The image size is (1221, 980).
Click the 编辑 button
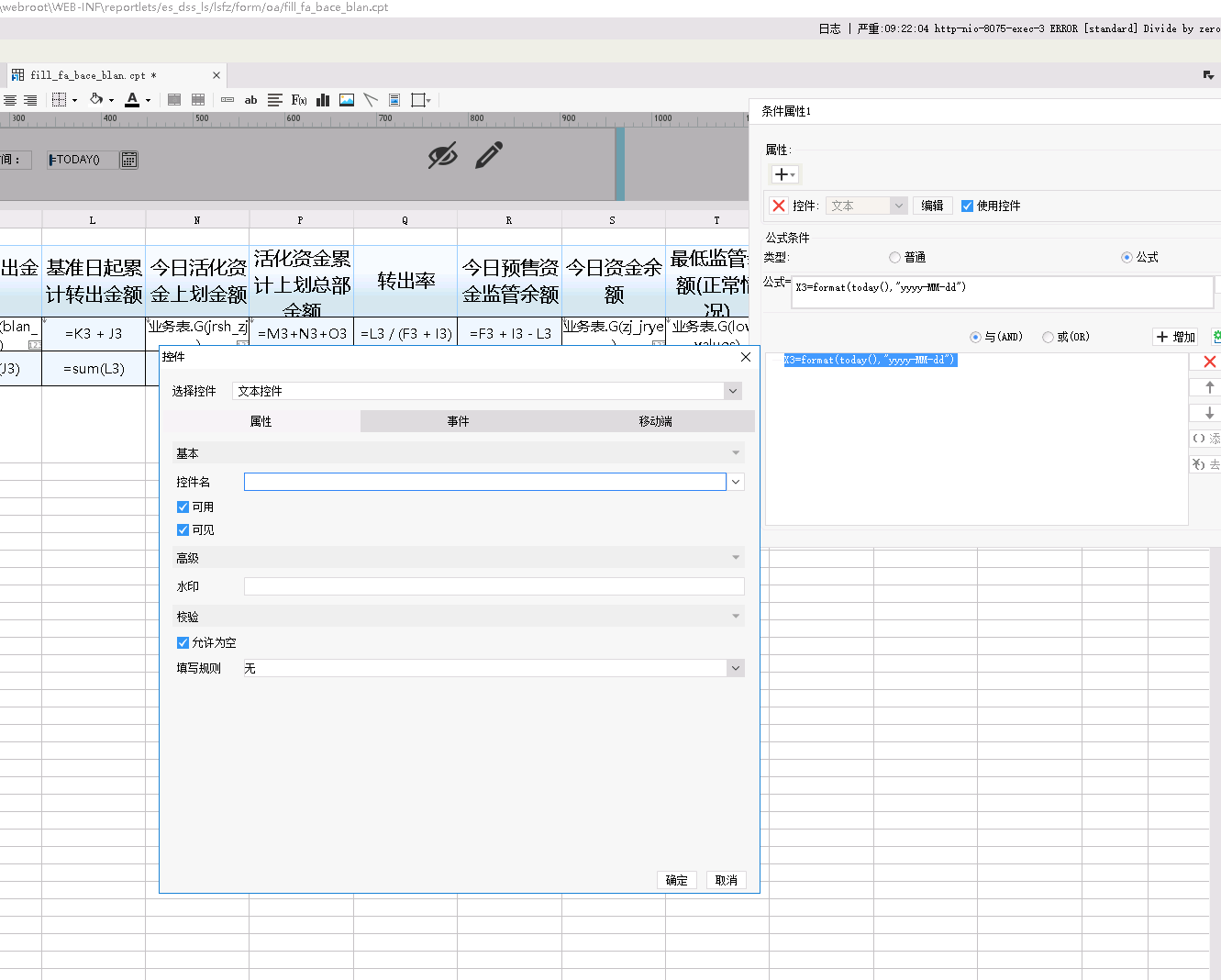pos(932,206)
